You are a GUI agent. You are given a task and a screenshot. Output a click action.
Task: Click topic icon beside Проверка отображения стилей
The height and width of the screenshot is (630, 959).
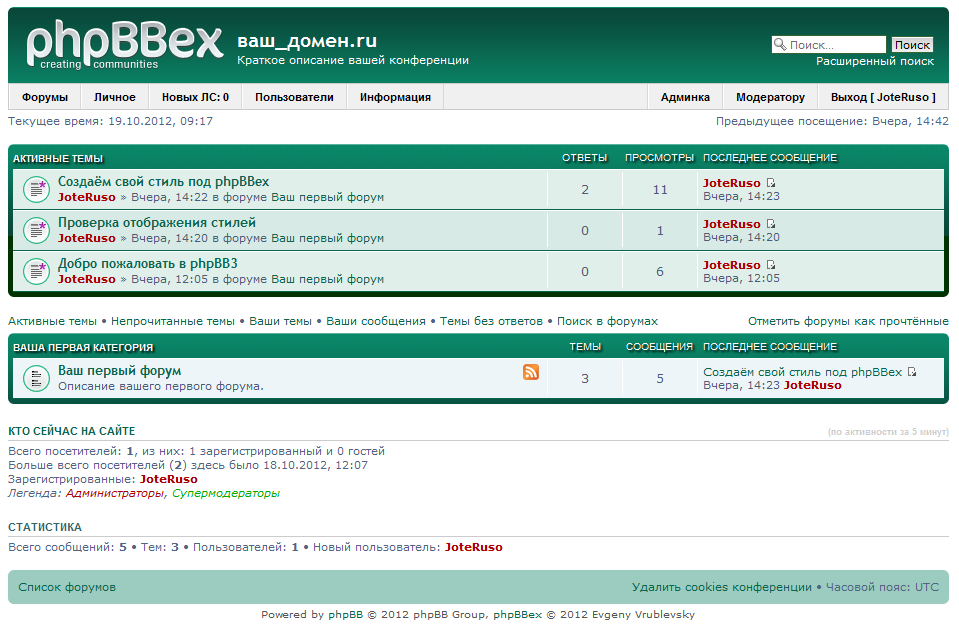36,230
